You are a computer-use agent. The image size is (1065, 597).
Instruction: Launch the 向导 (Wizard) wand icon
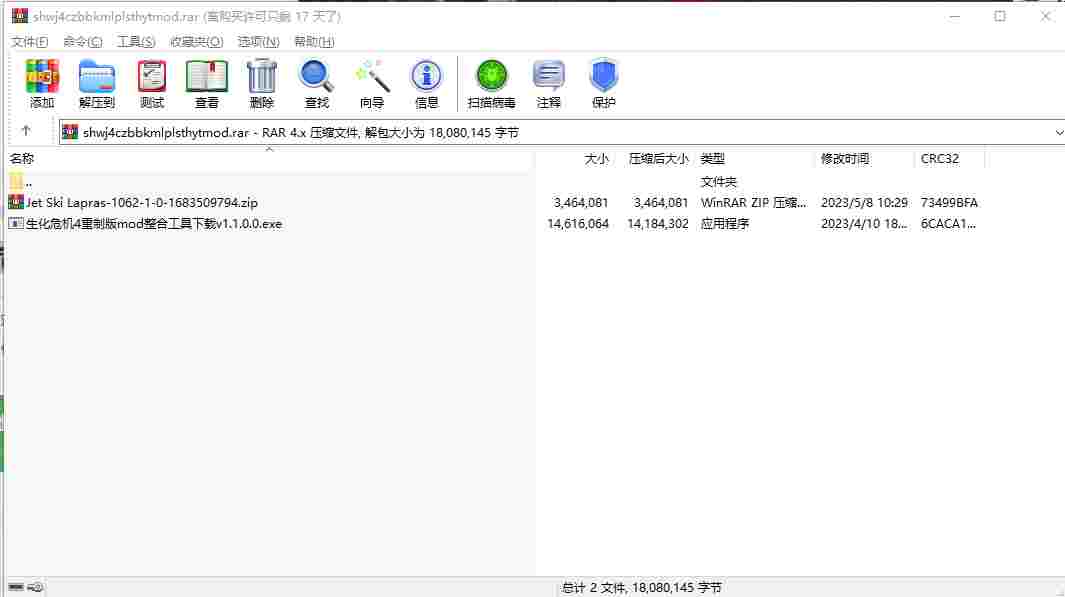pos(372,83)
